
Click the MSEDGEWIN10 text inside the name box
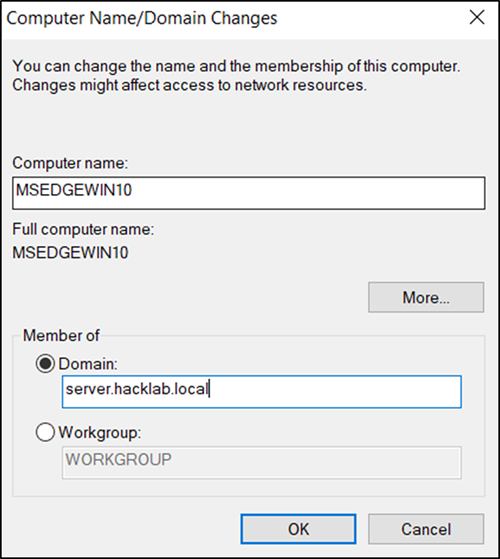tap(74, 190)
